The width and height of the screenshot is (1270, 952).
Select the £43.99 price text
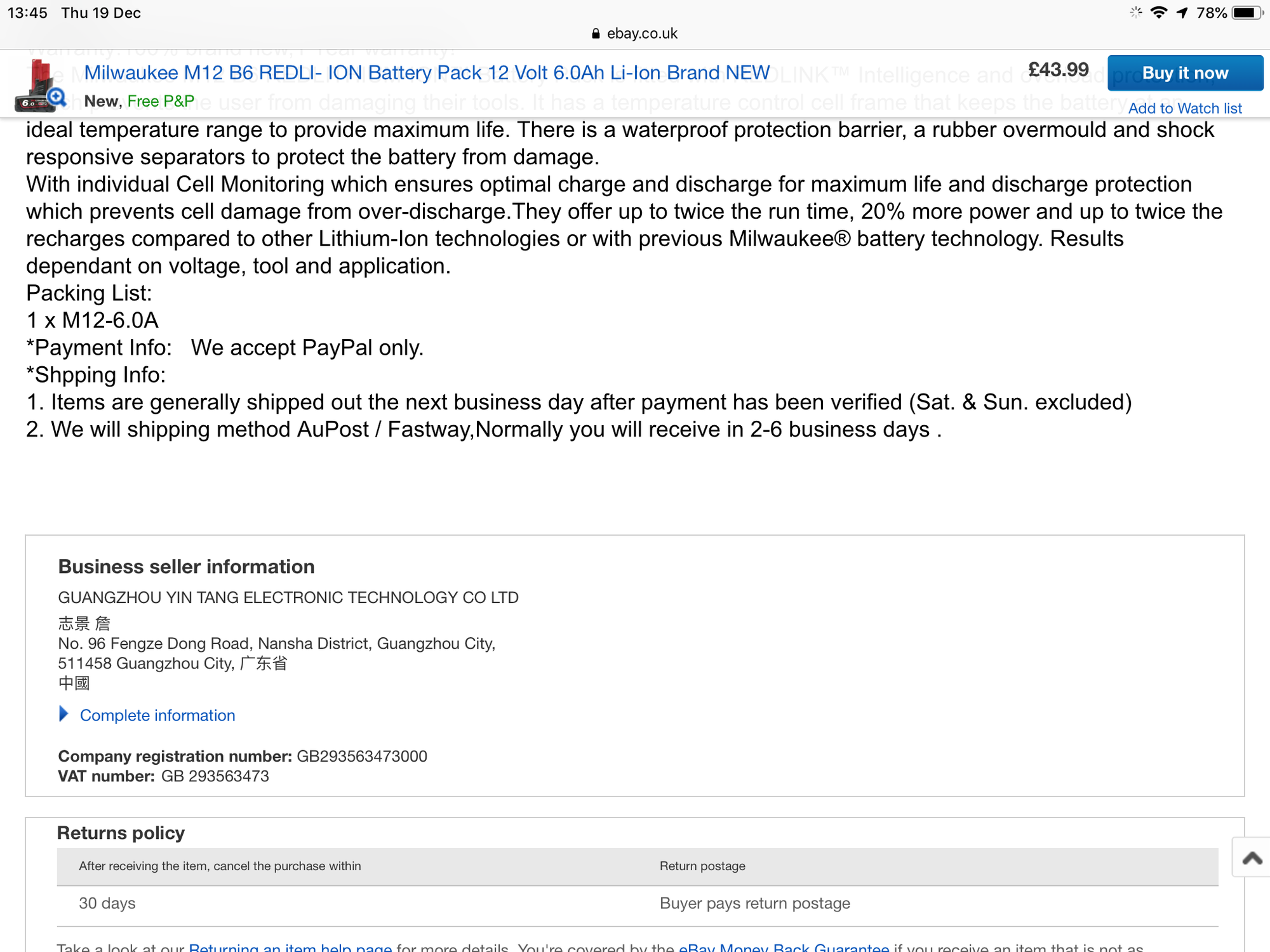(x=1058, y=70)
